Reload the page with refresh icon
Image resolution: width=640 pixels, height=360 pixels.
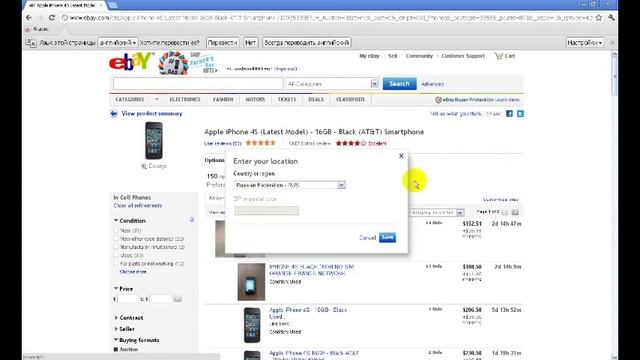(x=51, y=18)
